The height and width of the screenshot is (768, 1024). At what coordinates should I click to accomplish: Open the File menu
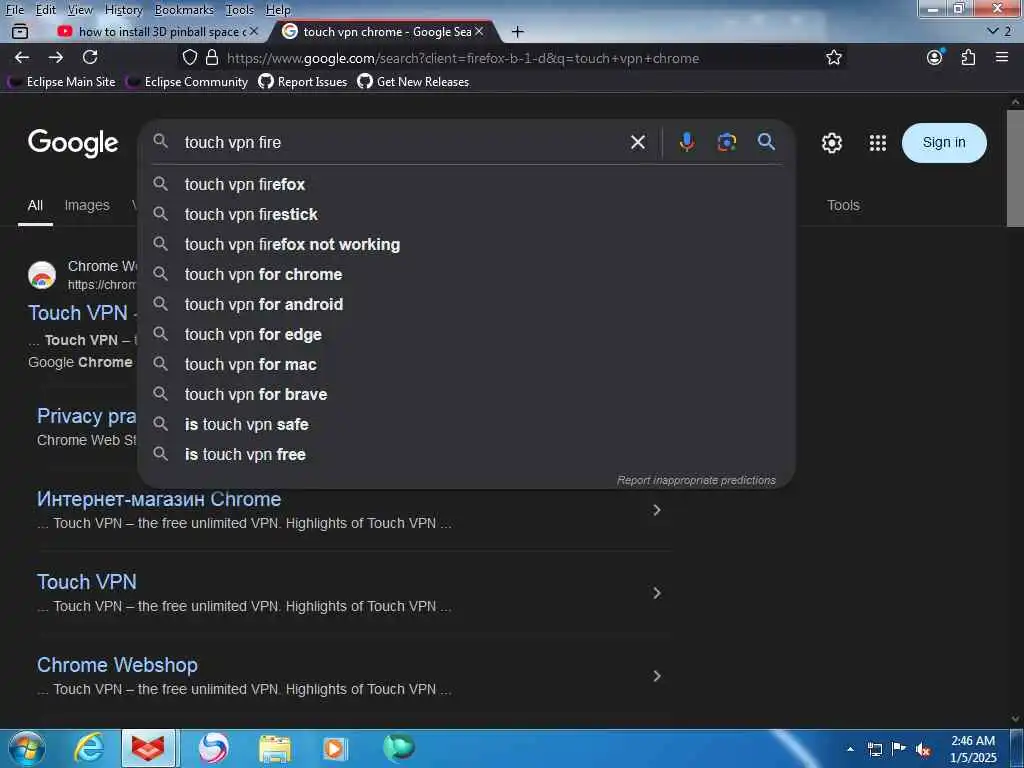pos(14,10)
